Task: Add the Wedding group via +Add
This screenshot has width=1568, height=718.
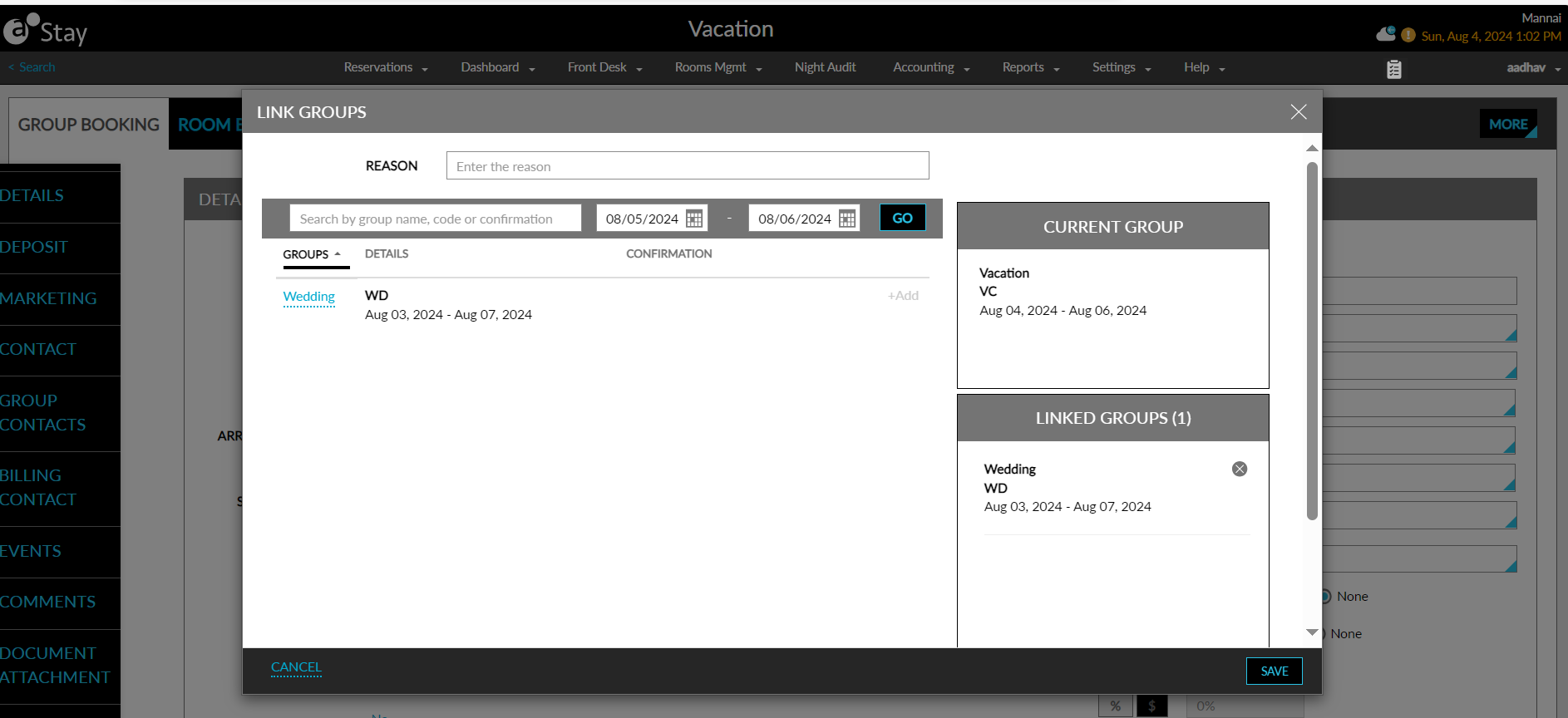Action: coord(903,296)
